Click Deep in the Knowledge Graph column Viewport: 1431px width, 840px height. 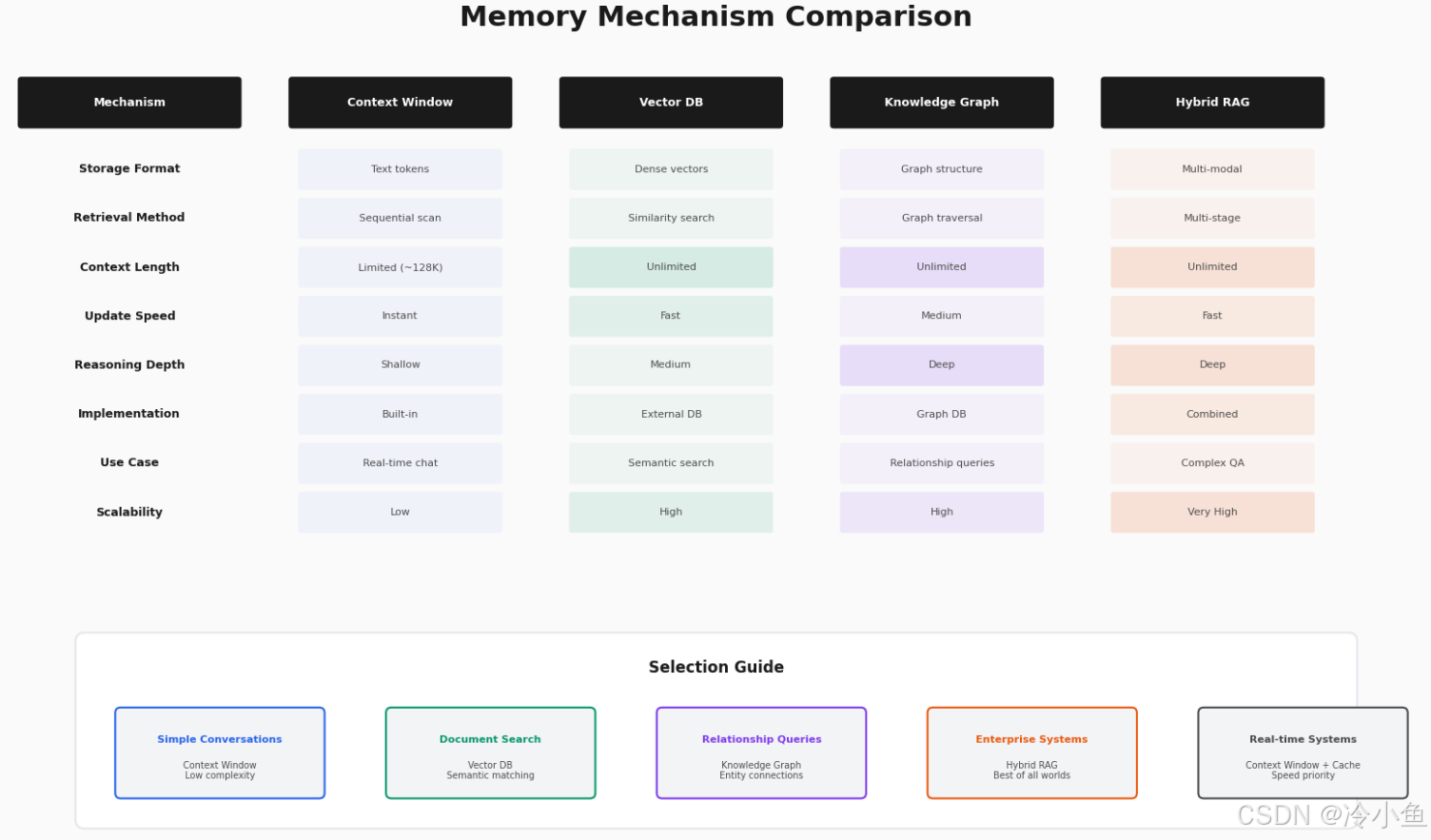(942, 365)
